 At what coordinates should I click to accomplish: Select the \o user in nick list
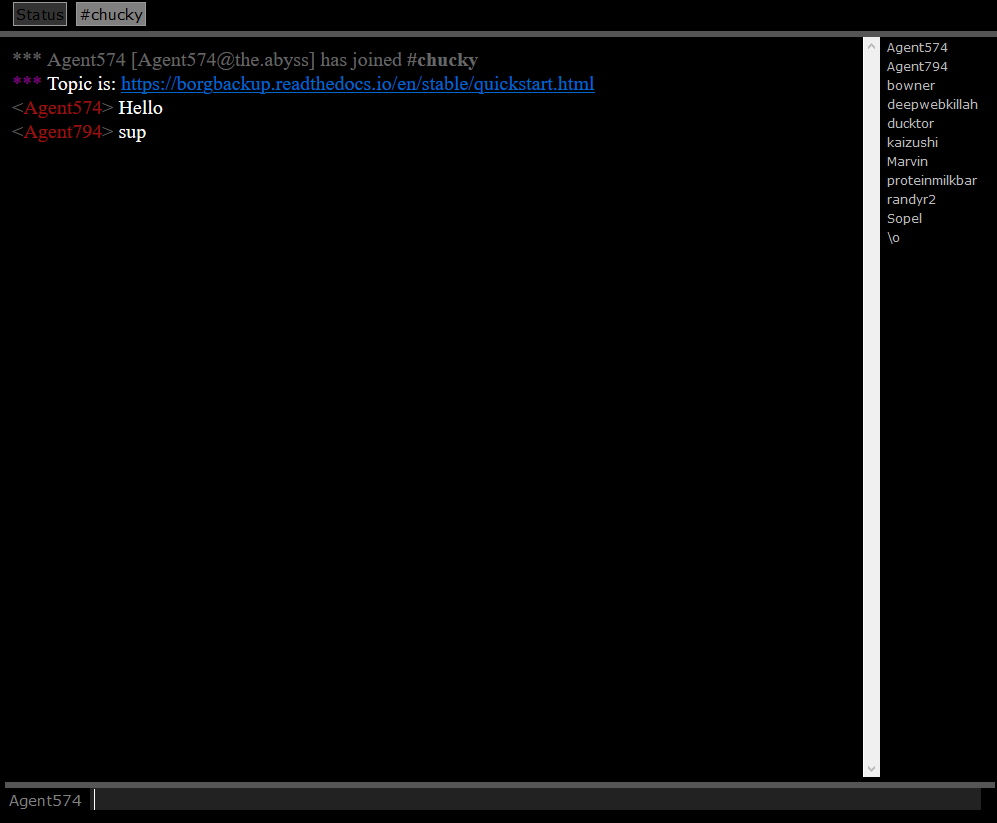pyautogui.click(x=893, y=238)
